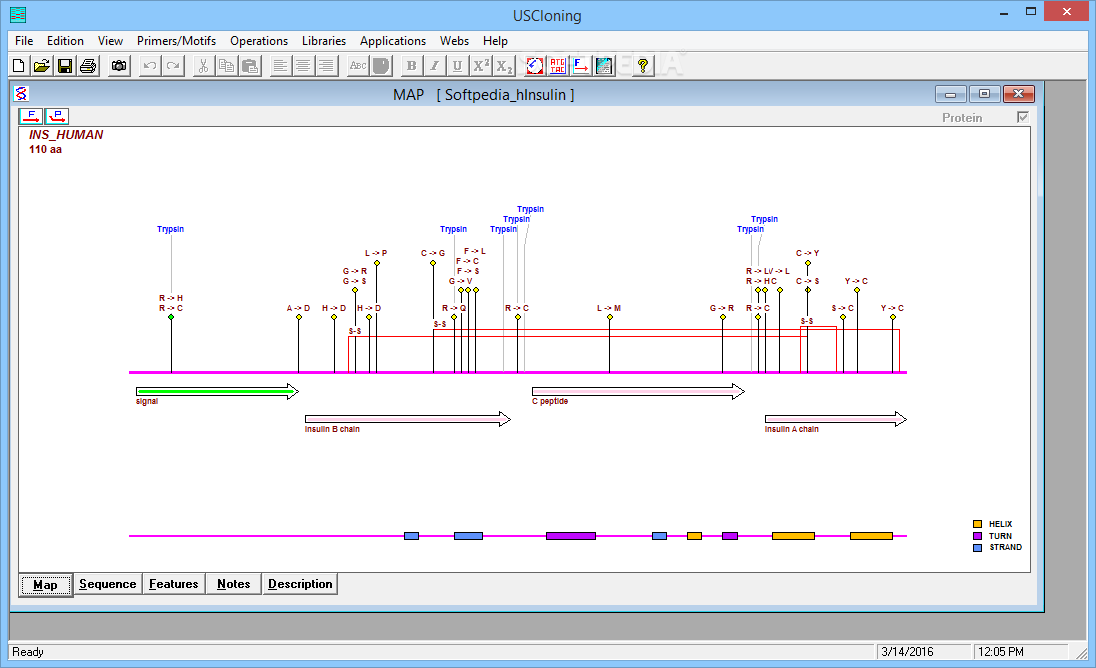This screenshot has width=1096, height=668.
Task: Click the HELIX orange legend swatch
Action: click(x=977, y=524)
